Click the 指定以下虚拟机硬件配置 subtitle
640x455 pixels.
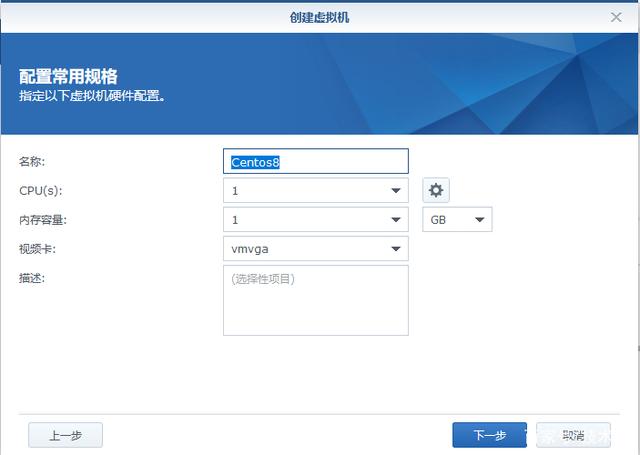tap(92, 96)
